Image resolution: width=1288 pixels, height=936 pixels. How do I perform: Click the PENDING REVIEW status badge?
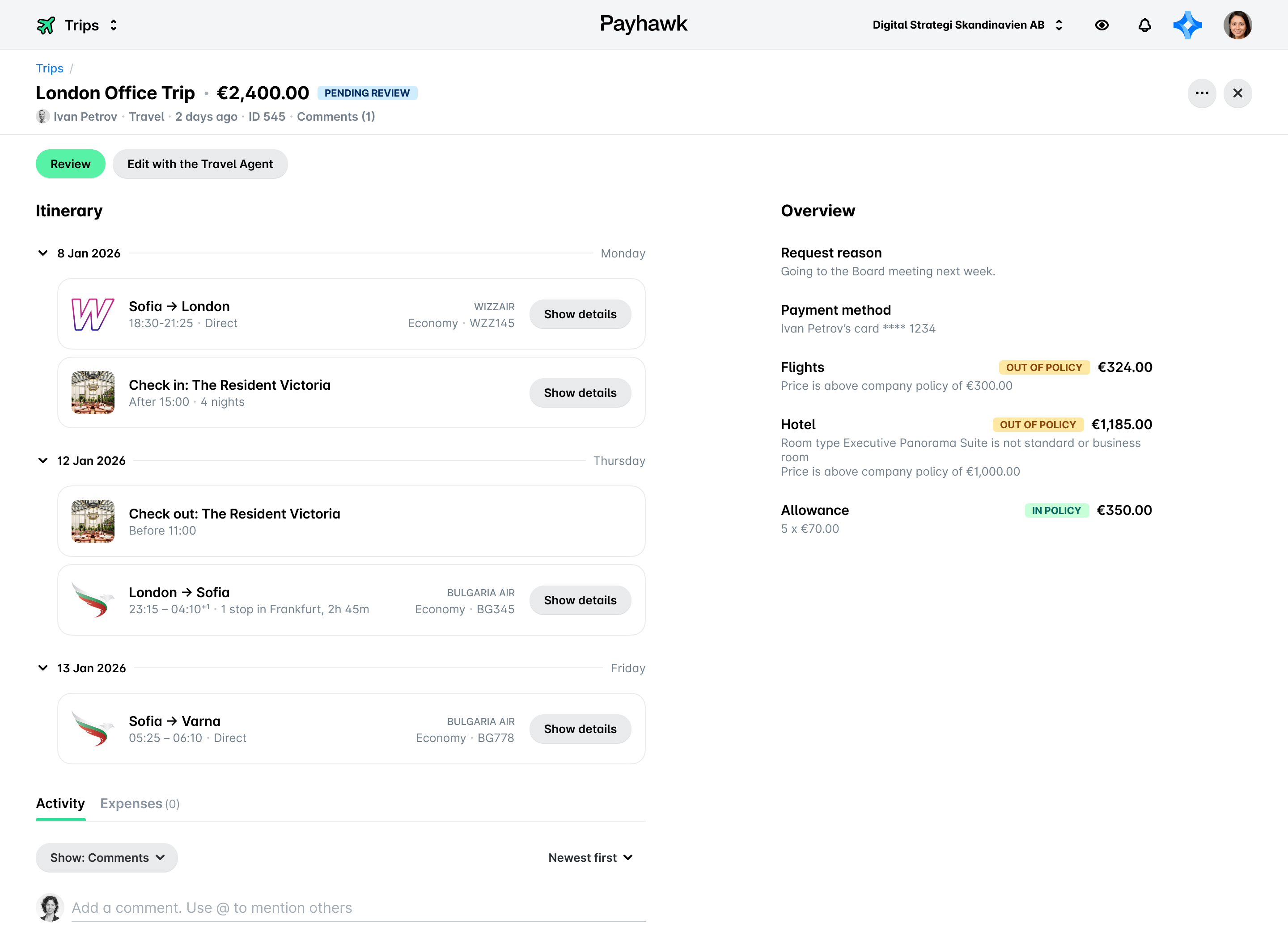(367, 93)
